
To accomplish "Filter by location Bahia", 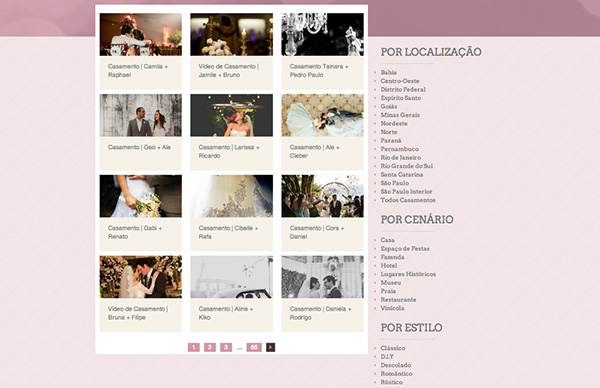I will click(x=388, y=72).
